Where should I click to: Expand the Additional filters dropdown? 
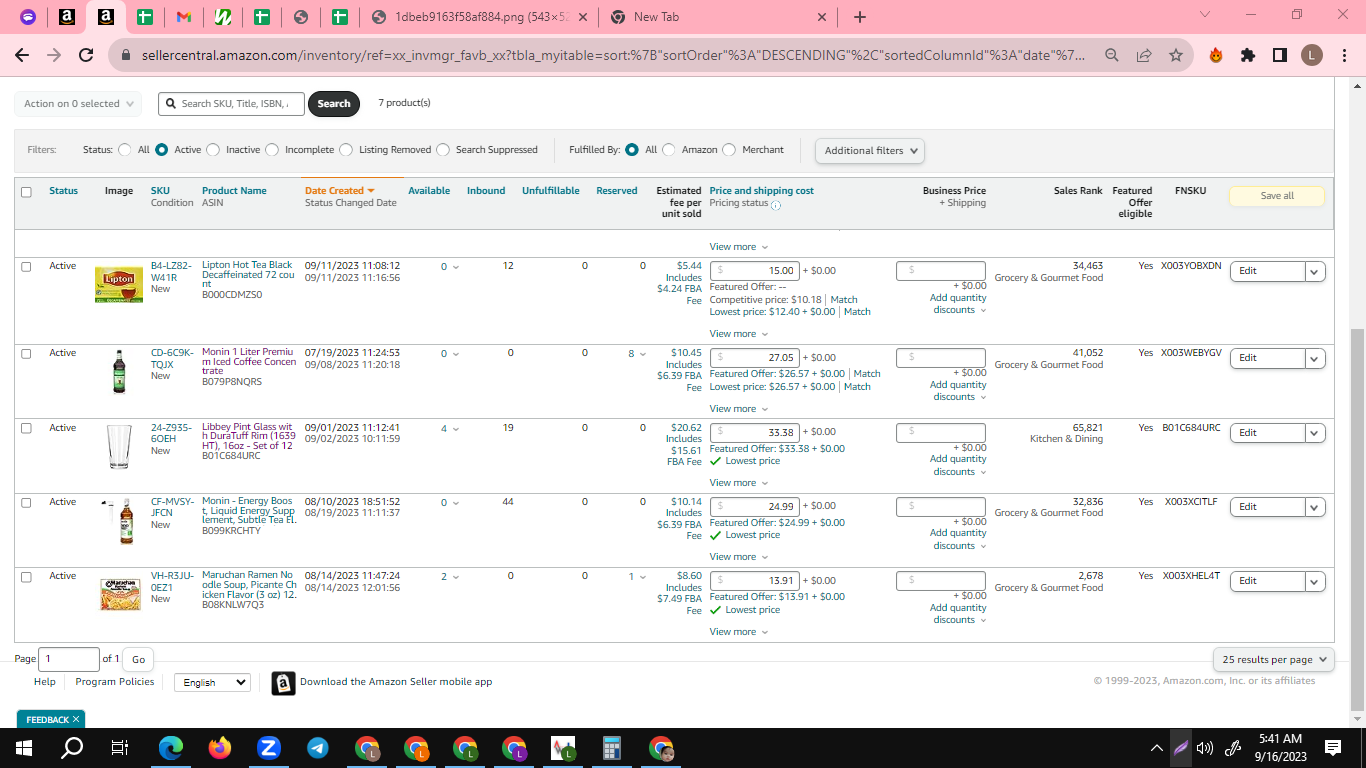pyautogui.click(x=870, y=151)
